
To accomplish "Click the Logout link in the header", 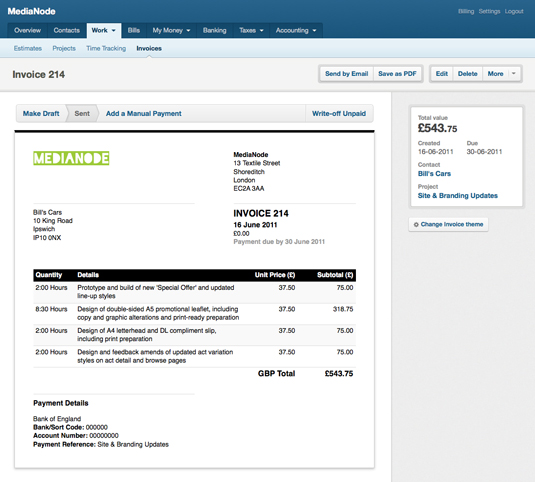I will click(514, 11).
